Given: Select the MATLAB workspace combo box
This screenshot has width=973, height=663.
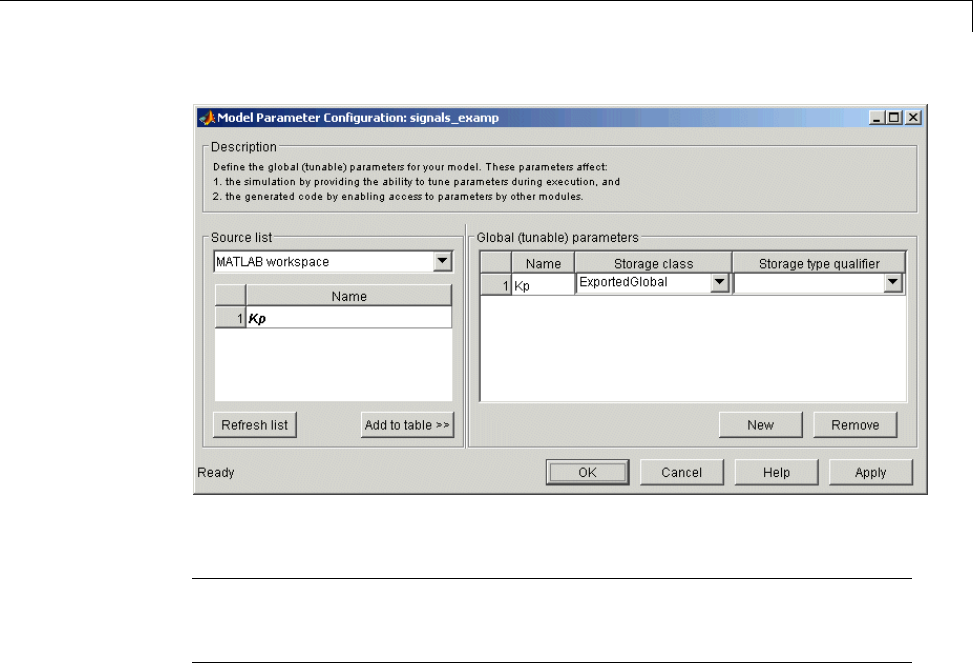Looking at the screenshot, I should click(x=333, y=261).
